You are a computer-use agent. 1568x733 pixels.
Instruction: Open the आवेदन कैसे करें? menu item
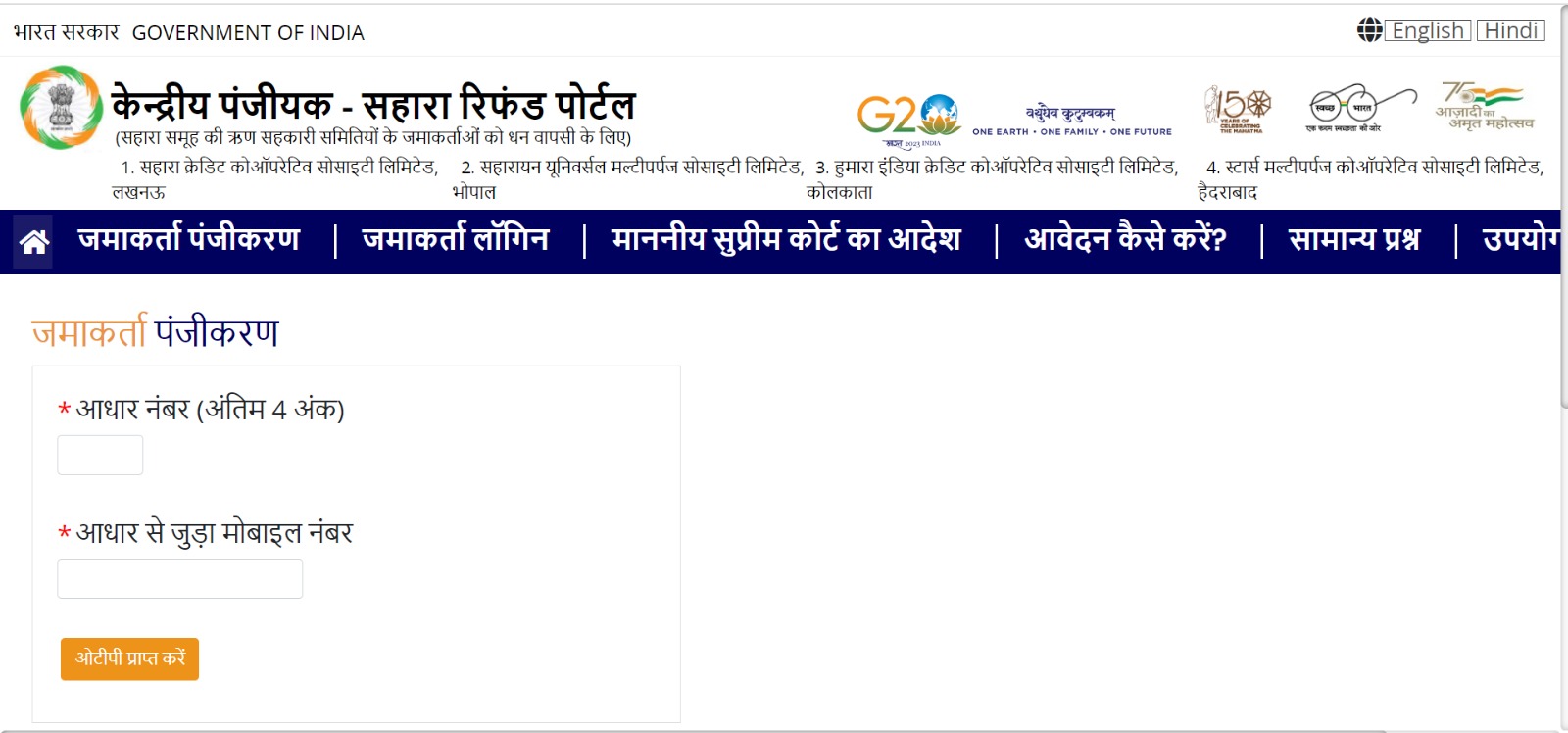click(1125, 240)
